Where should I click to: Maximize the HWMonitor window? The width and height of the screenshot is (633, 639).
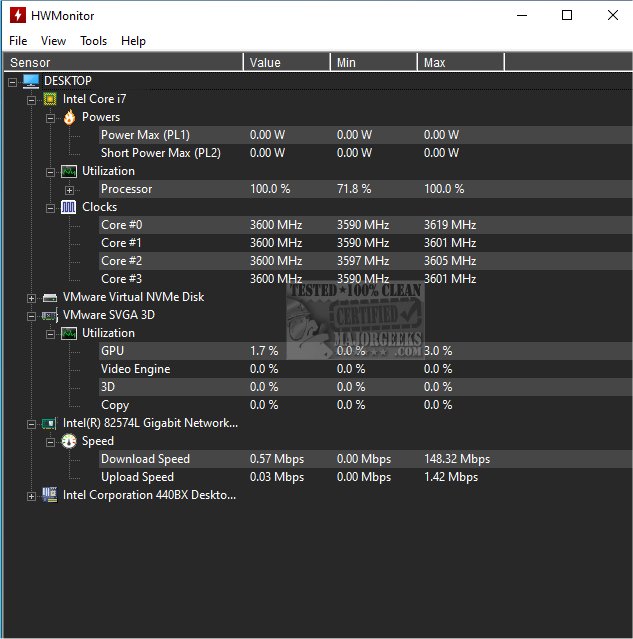coord(567,15)
